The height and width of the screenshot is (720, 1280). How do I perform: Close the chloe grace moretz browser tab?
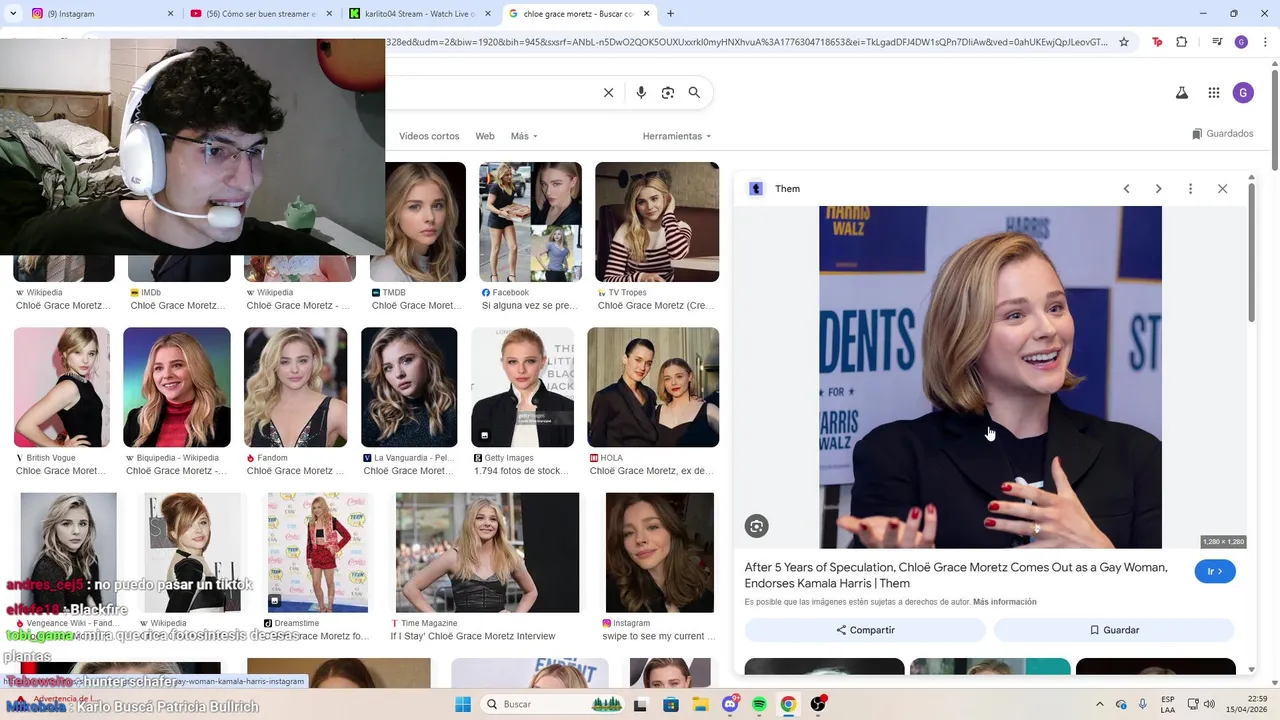pos(647,14)
